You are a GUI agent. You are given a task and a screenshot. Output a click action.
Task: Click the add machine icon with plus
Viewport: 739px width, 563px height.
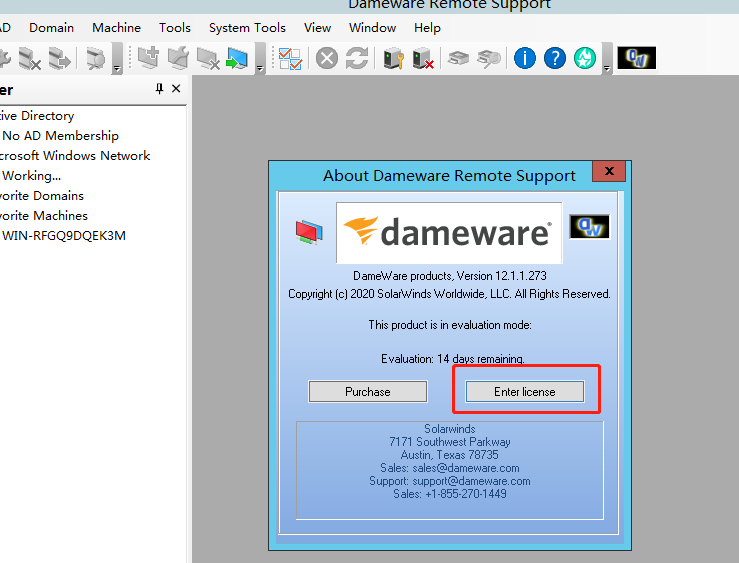point(148,59)
